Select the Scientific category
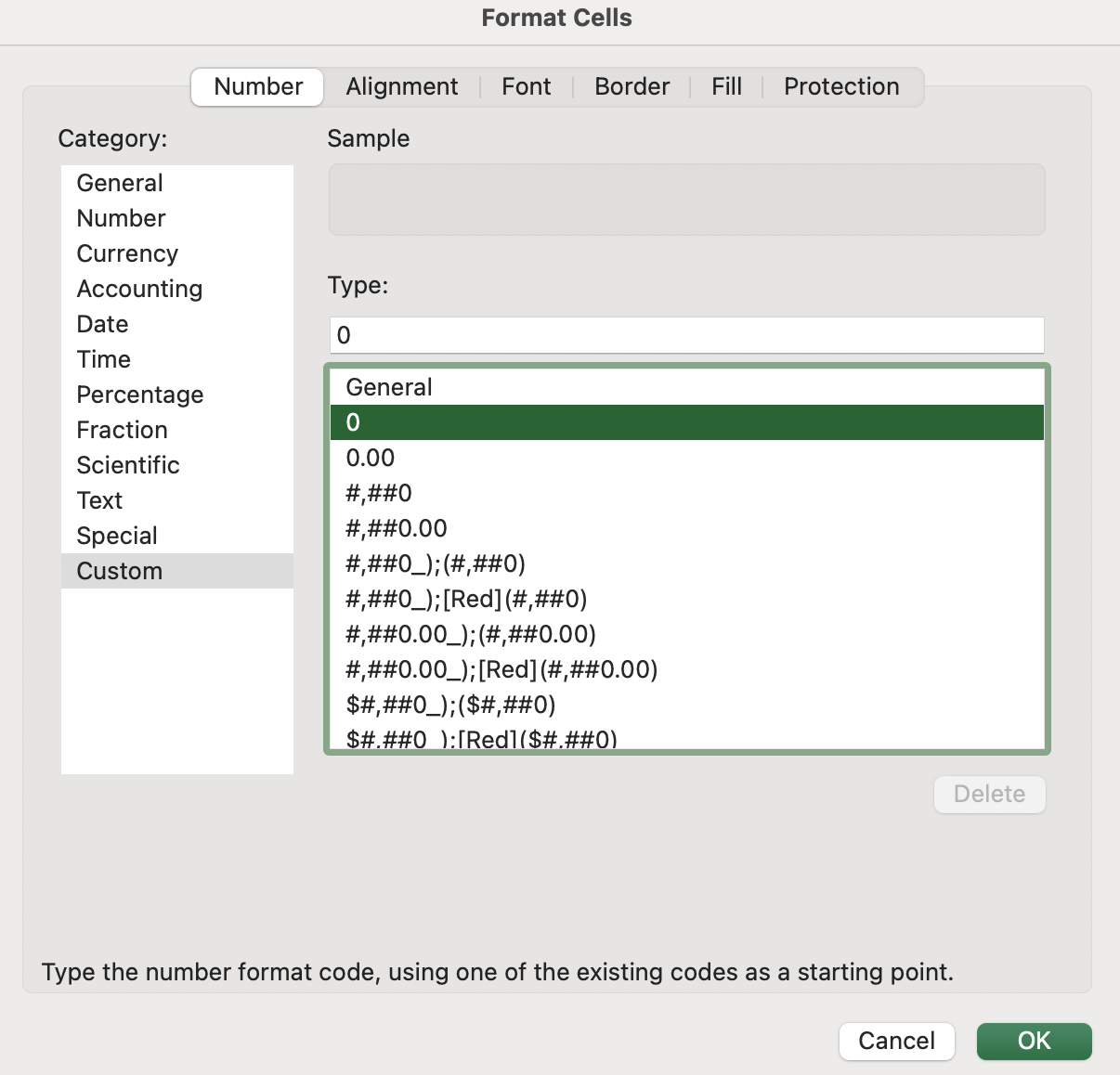 click(x=128, y=465)
